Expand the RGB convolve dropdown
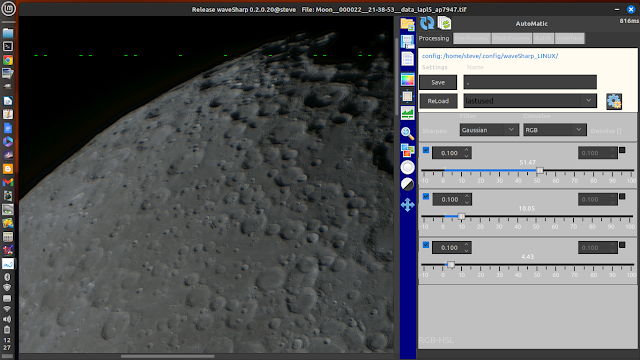 pyautogui.click(x=555, y=130)
